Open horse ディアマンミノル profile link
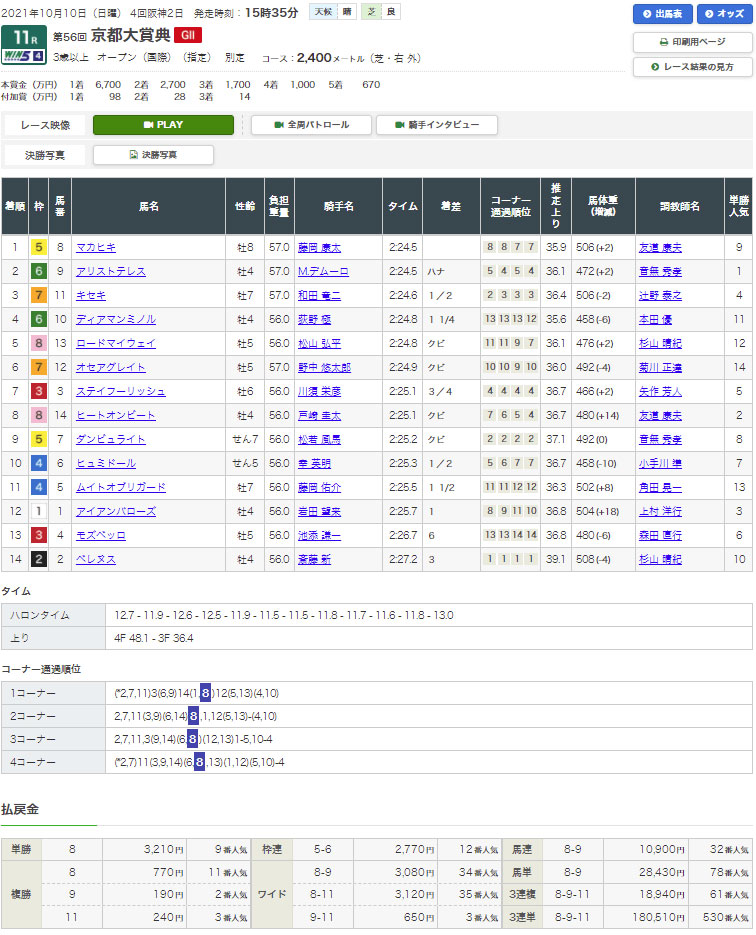This screenshot has width=756, height=935. coord(116,319)
